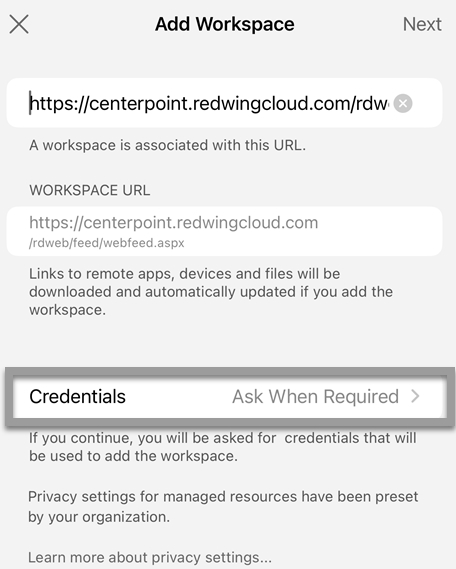Click the privacy settings preset notice
Screen dimensions: 456x569
tap(223, 507)
